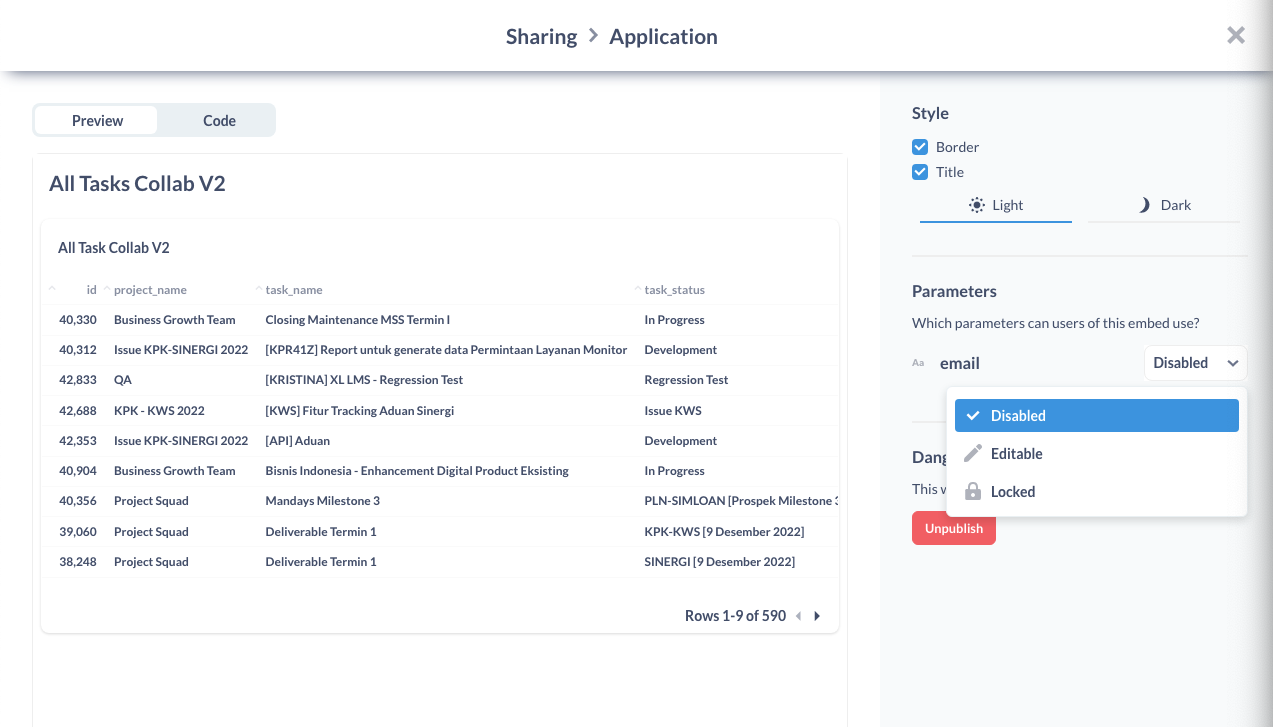Click the previous page arrow in table
The width and height of the screenshot is (1273, 727).
click(x=798, y=616)
